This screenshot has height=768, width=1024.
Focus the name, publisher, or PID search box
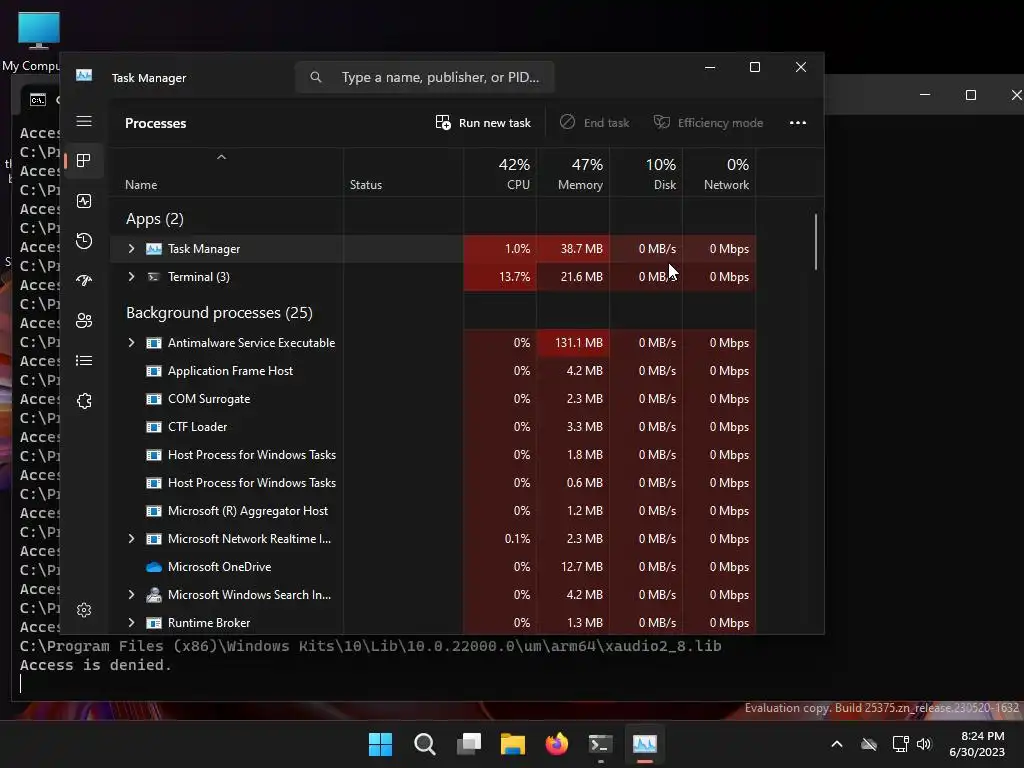click(x=424, y=77)
